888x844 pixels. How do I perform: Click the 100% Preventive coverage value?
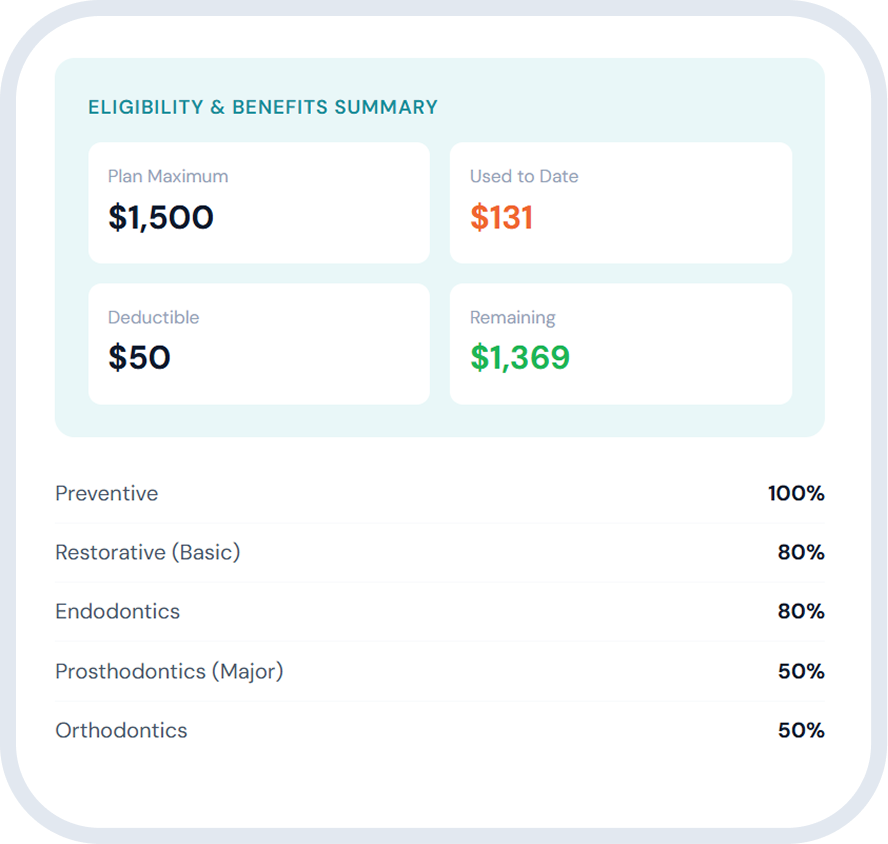pyautogui.click(x=796, y=493)
